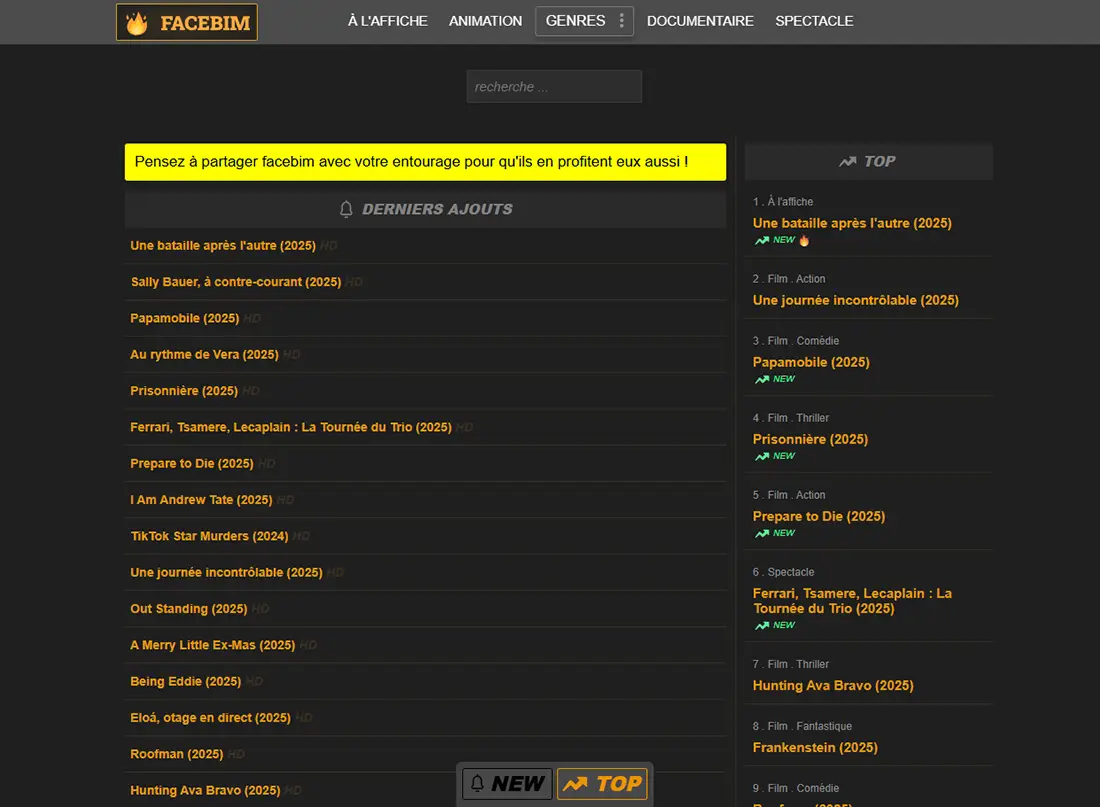1100x807 pixels.
Task: Open Sally Bauer, à contre-courant
Action: click(236, 281)
